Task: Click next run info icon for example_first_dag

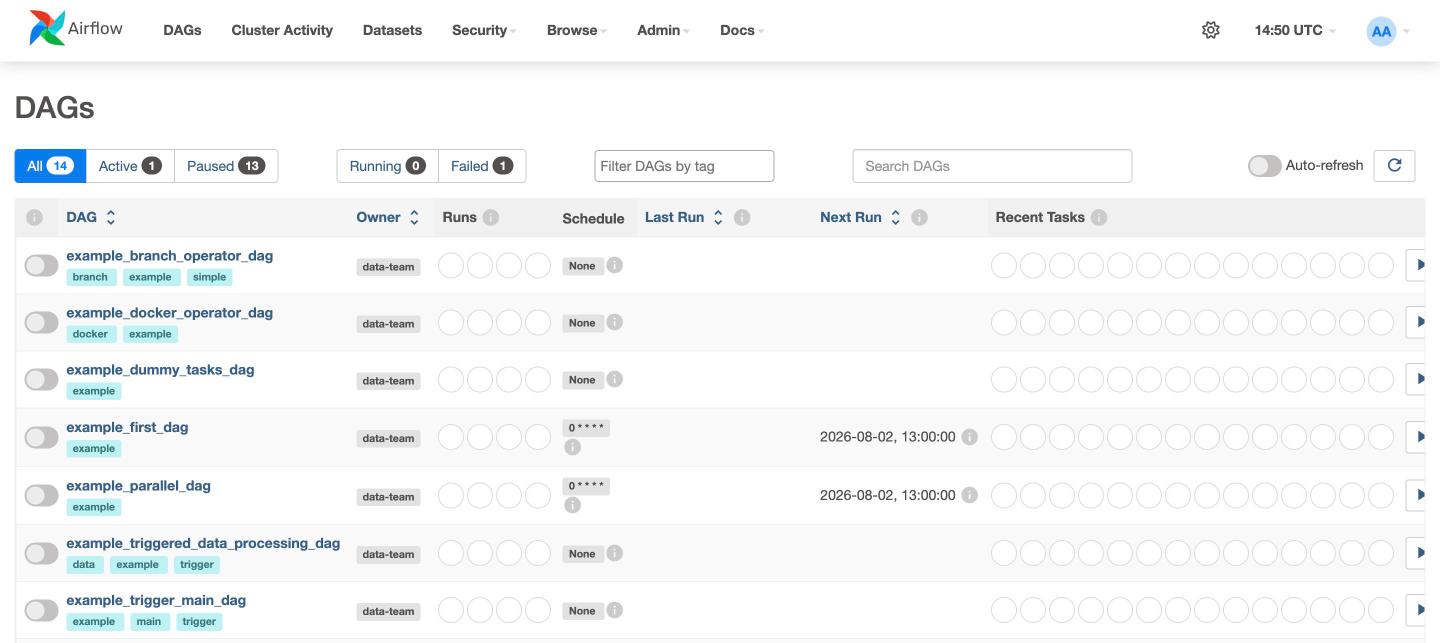Action: coord(969,437)
